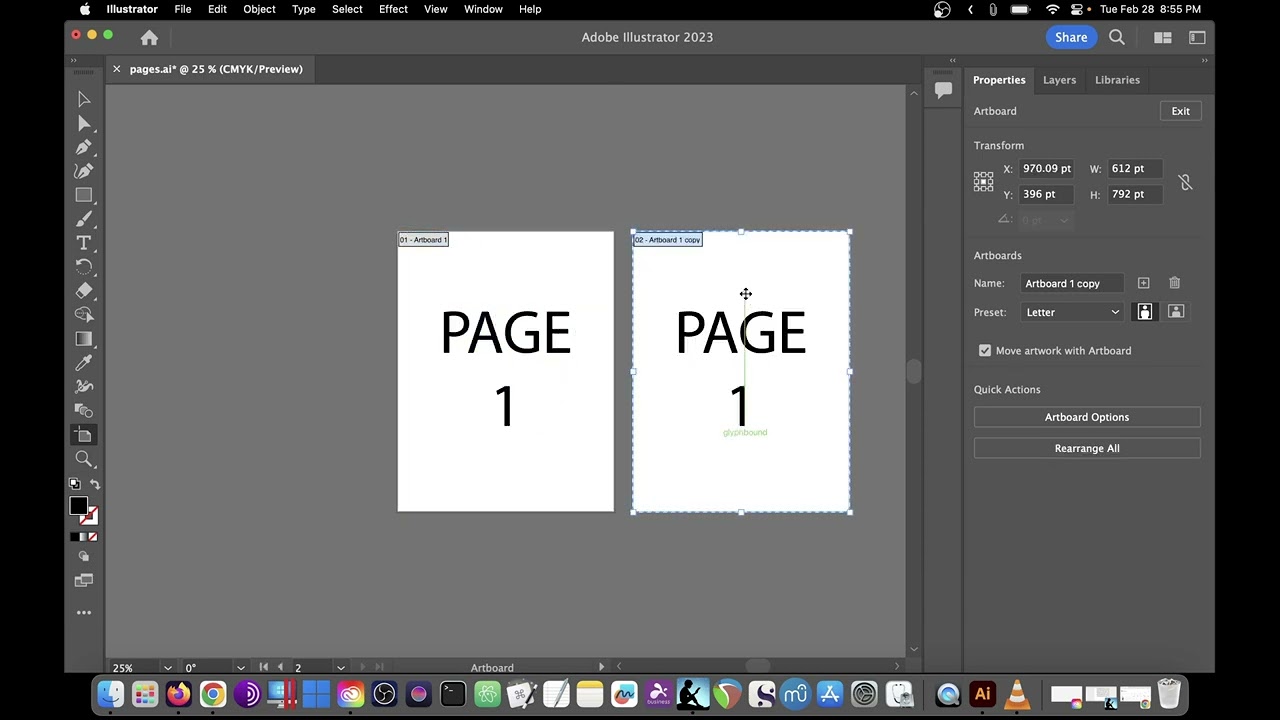Collapse the right panel dock arrows
Image resolution: width=1280 pixels, height=720 pixels.
(1204, 61)
